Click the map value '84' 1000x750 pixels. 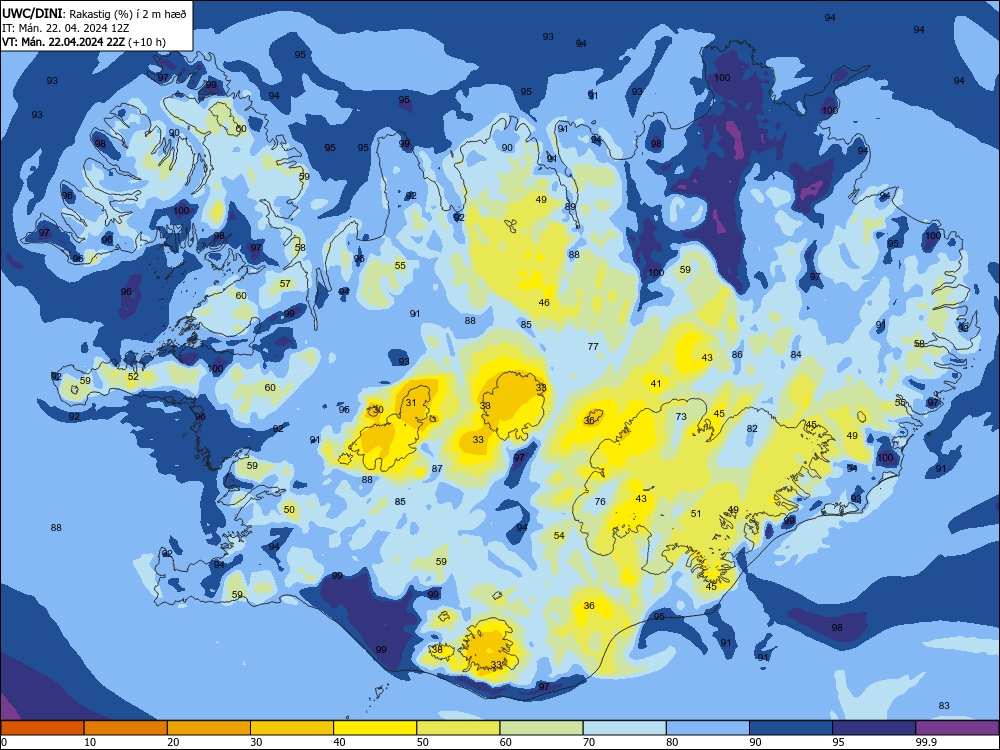tap(796, 355)
